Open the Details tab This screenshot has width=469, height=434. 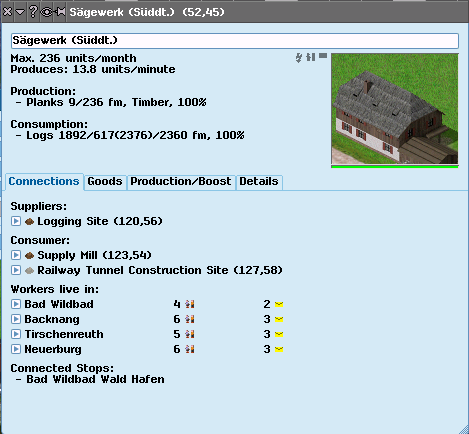point(259,182)
